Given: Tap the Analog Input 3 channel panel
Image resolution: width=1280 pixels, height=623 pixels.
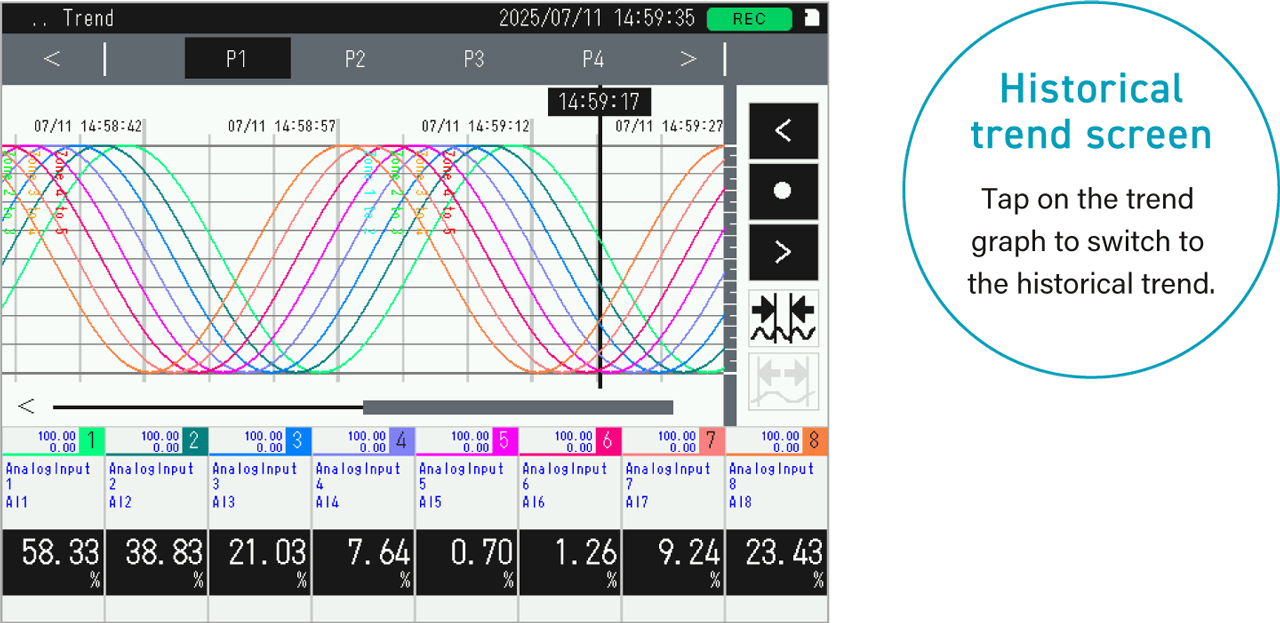Looking at the screenshot, I should (259, 485).
